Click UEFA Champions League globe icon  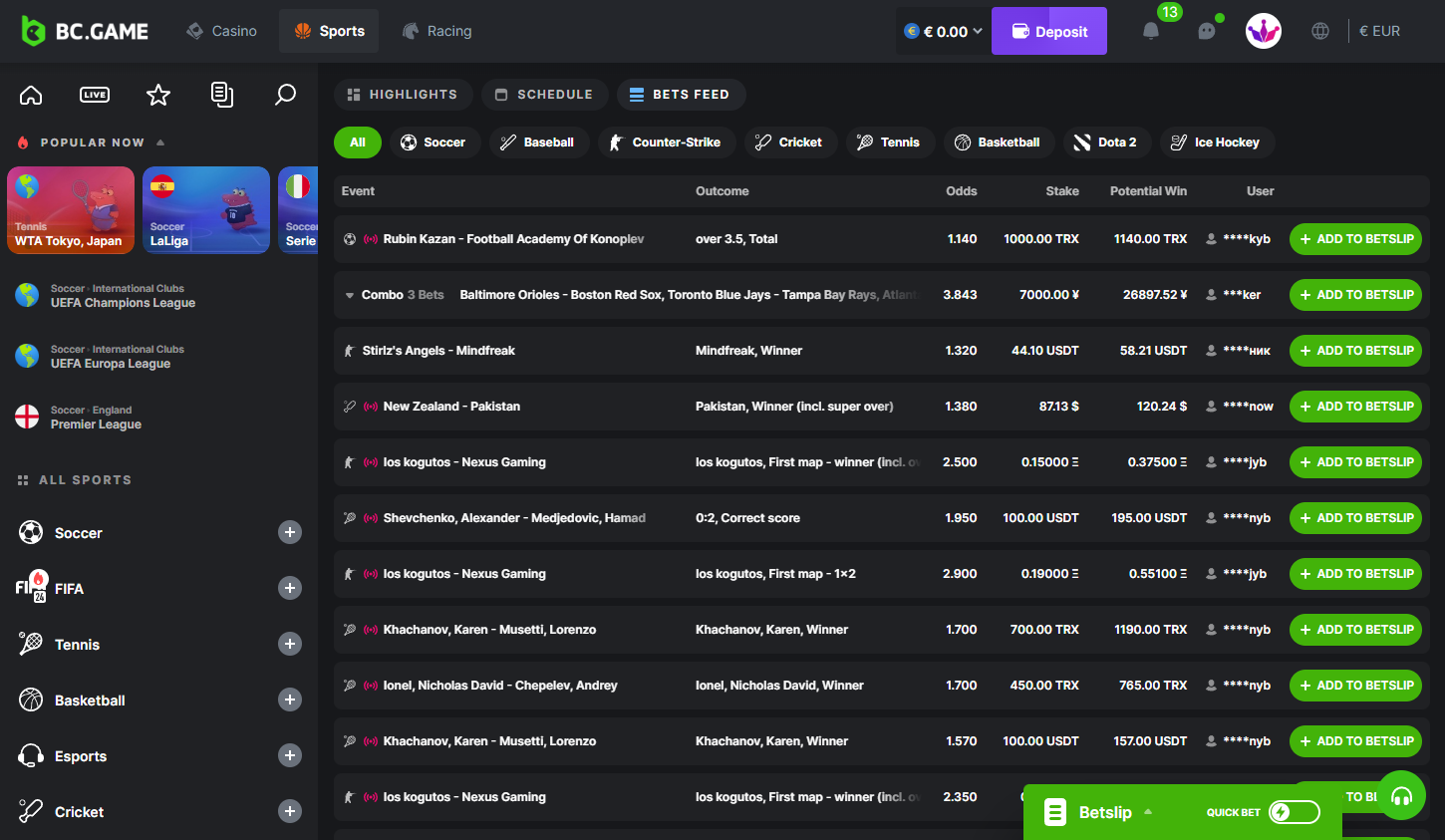point(27,295)
